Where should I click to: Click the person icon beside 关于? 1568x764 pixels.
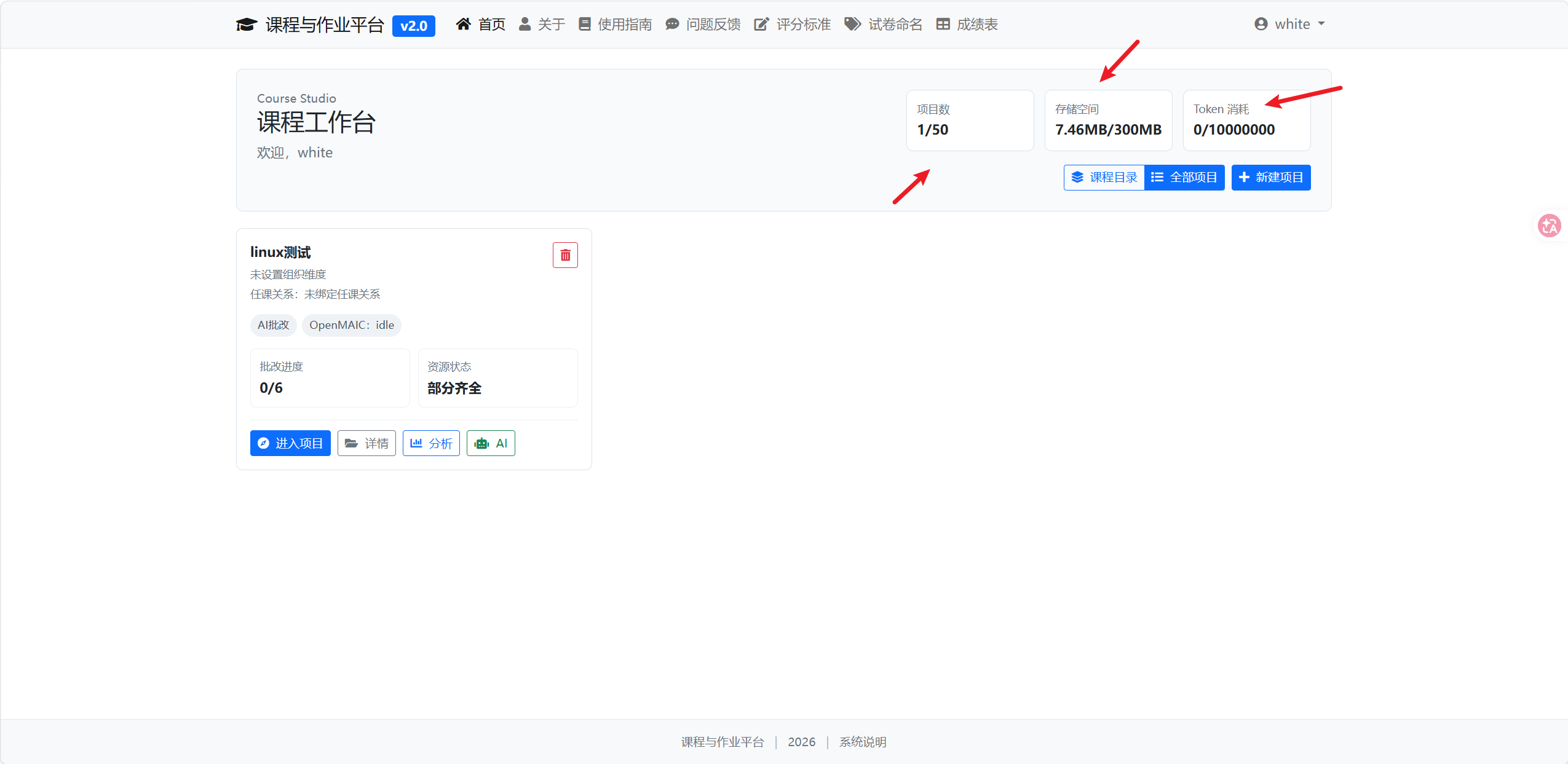click(525, 24)
